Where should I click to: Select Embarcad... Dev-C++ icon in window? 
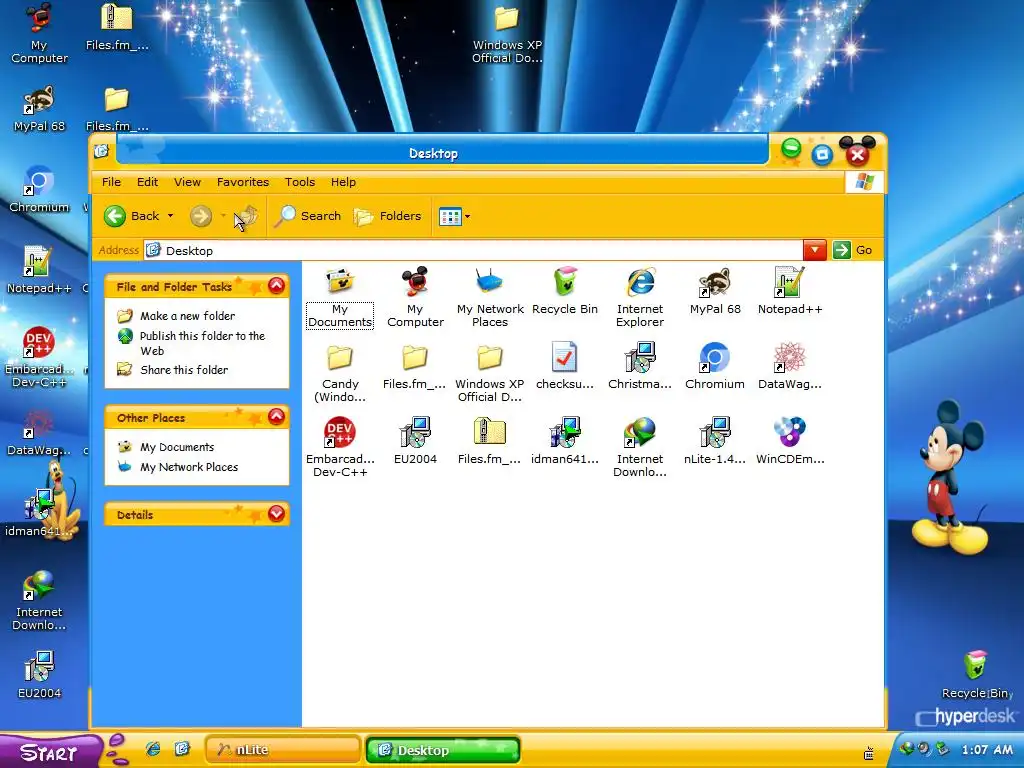tap(340, 432)
